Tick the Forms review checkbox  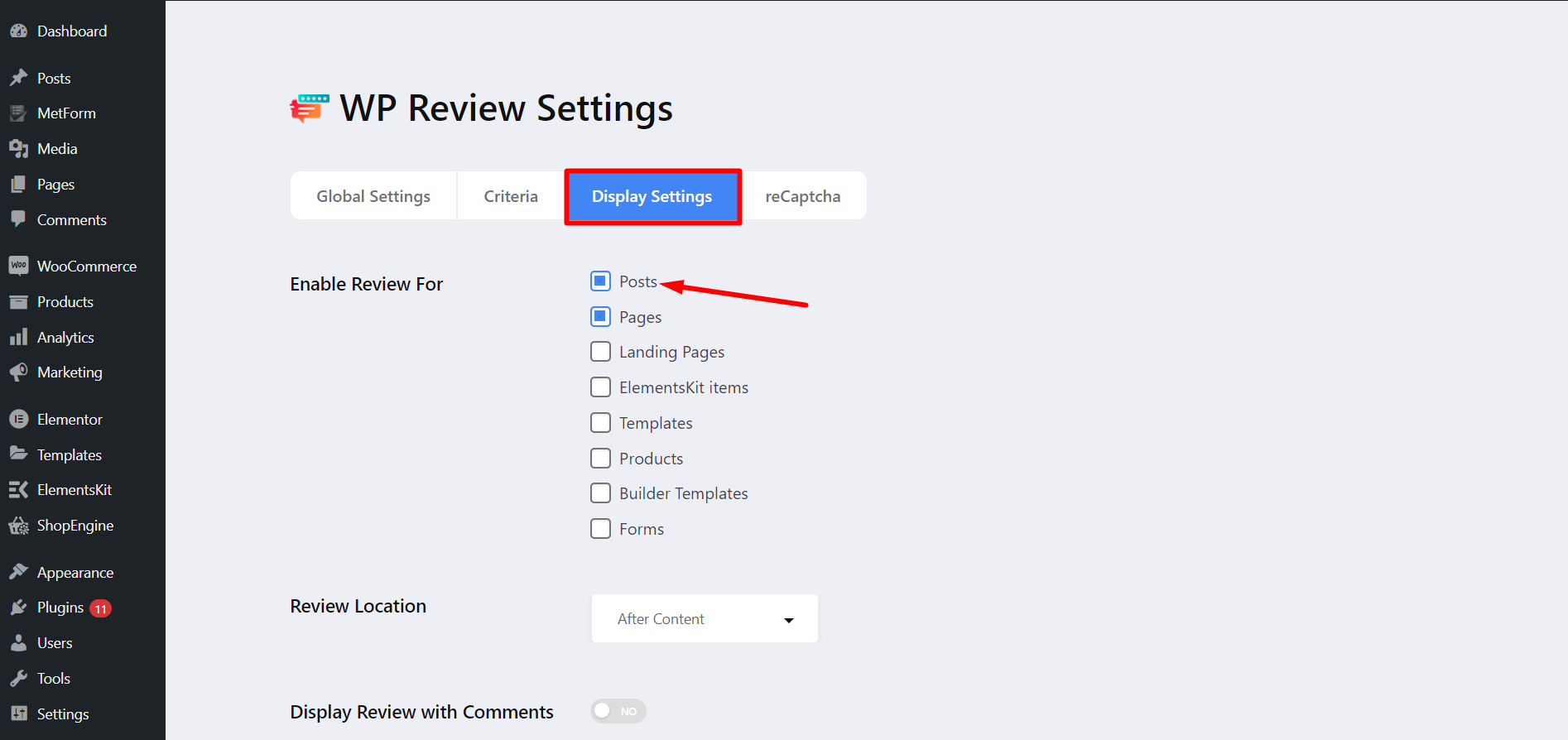(x=600, y=529)
